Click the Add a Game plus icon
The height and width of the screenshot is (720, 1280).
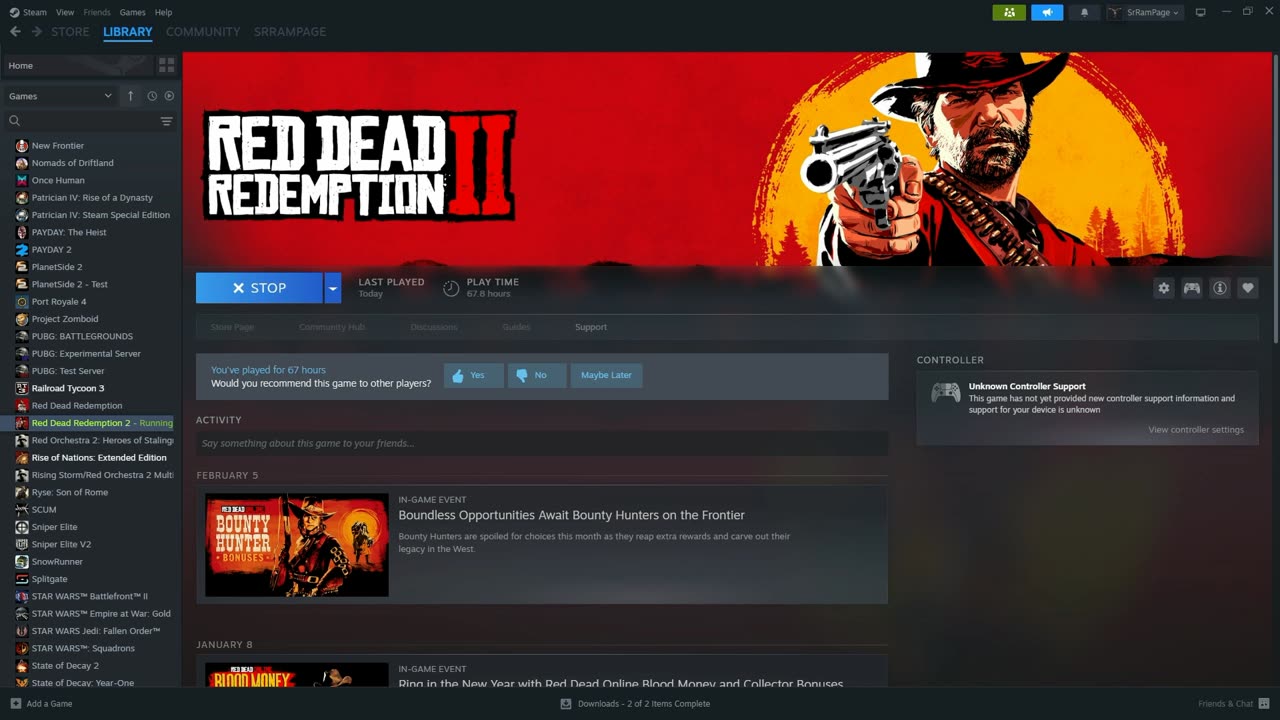(x=15, y=703)
